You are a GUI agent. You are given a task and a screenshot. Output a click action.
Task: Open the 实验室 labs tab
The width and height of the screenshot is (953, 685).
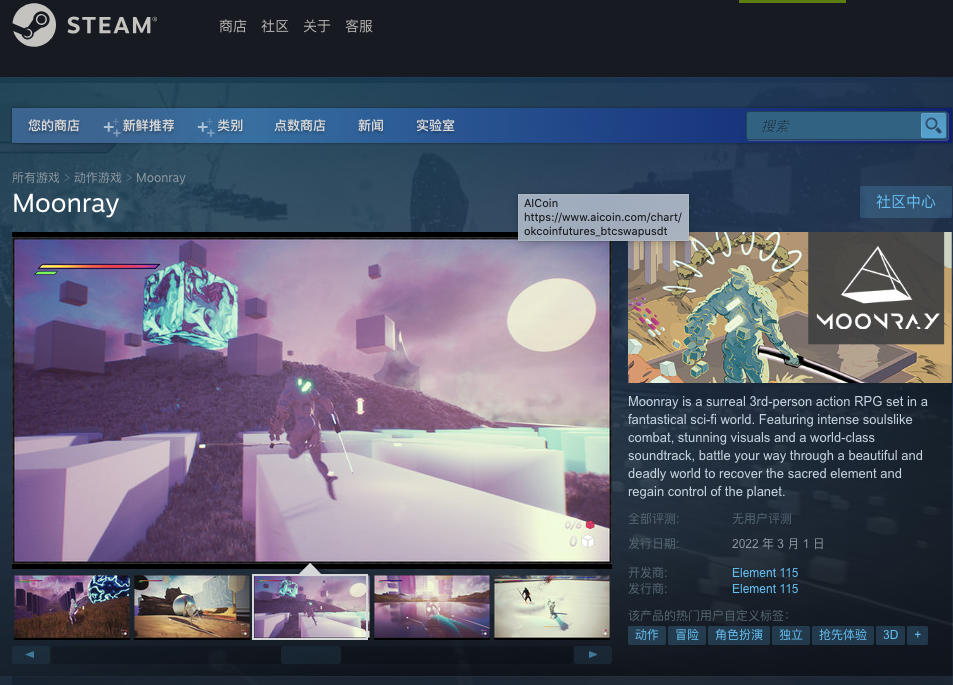pos(435,126)
